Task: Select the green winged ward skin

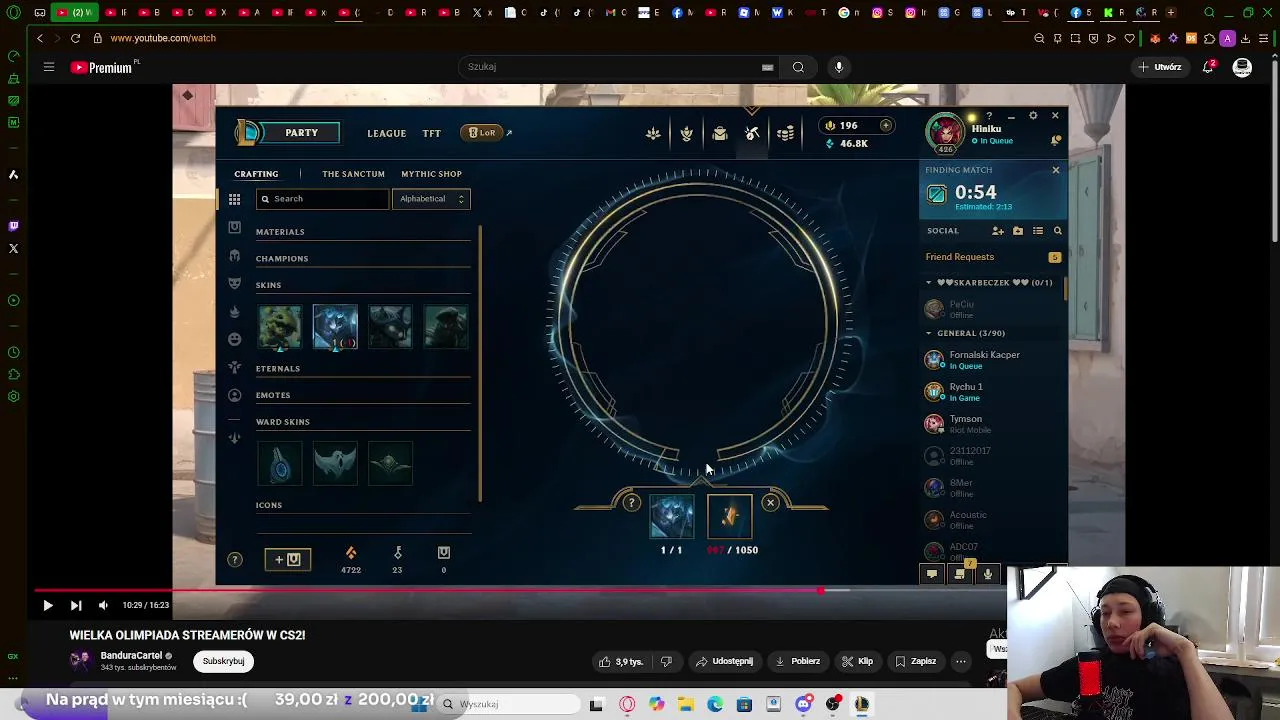Action: (x=390, y=464)
